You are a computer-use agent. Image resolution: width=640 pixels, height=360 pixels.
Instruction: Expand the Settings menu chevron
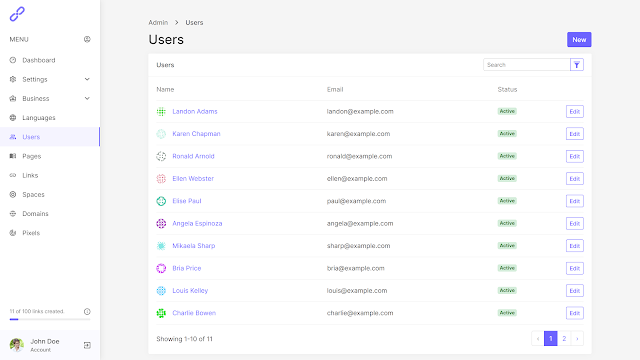87,79
